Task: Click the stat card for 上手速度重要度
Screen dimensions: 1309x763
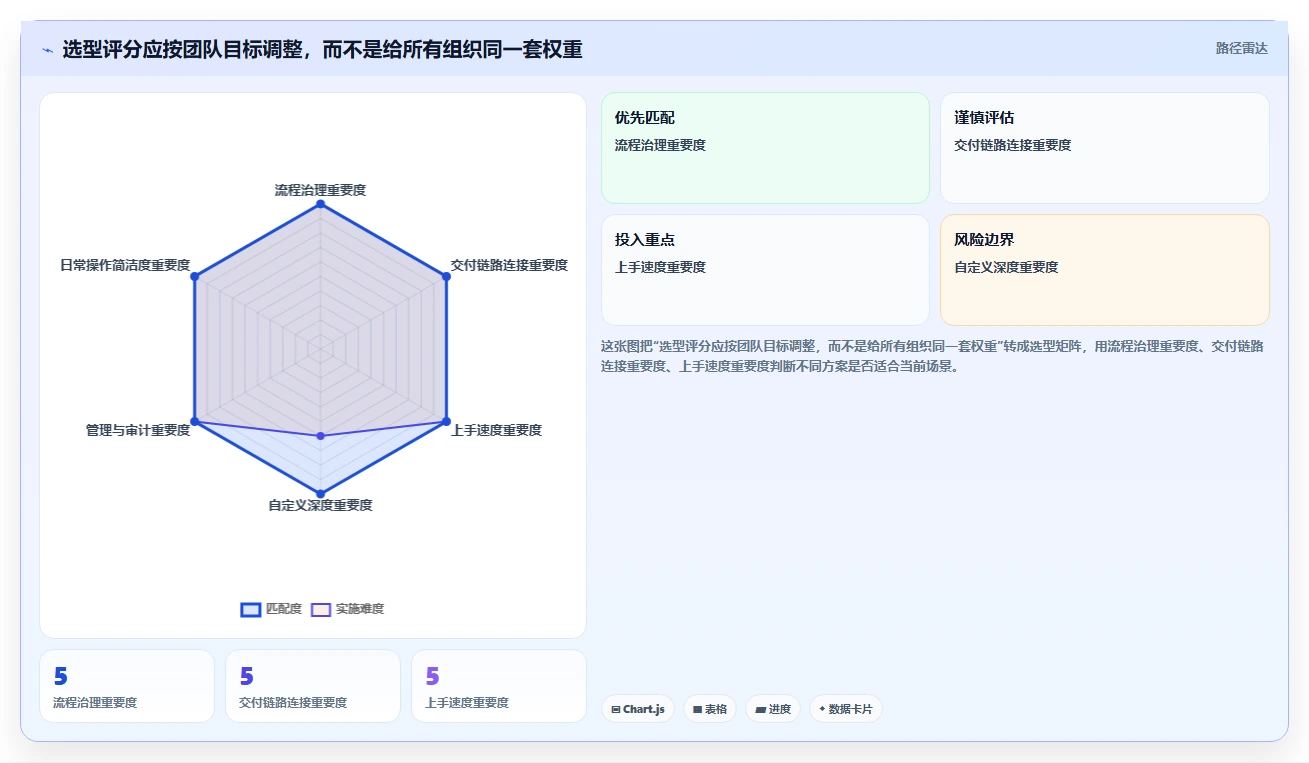Action: point(499,686)
